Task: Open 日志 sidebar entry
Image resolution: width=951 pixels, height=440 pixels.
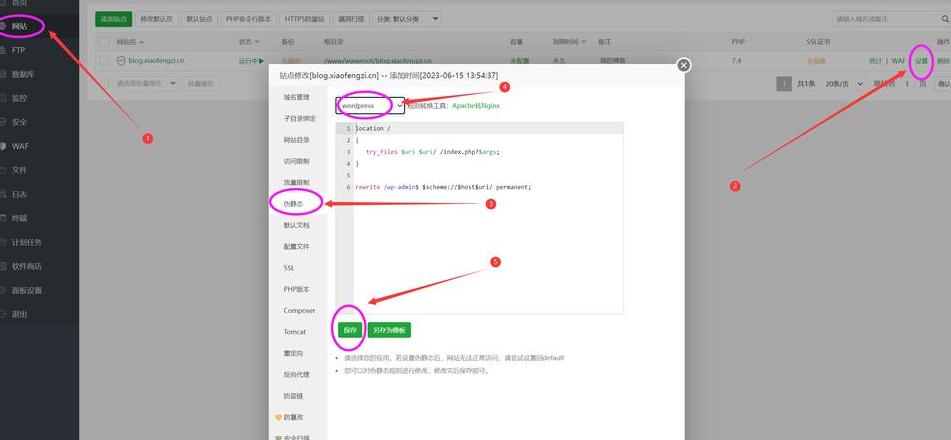Action: tap(19, 194)
